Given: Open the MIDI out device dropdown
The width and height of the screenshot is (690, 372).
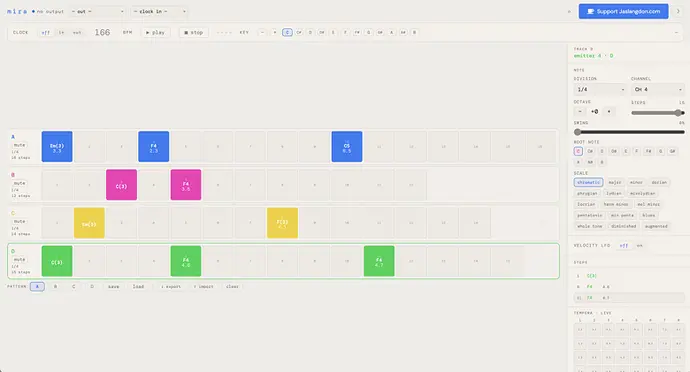Looking at the screenshot, I should (98, 11).
